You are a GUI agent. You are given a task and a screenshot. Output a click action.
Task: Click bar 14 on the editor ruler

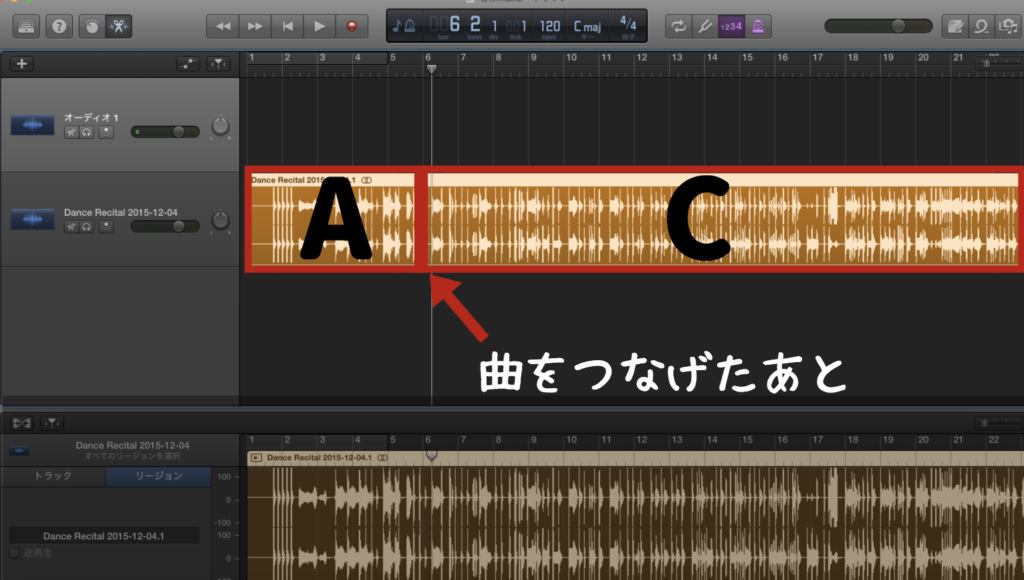pyautogui.click(x=712, y=440)
